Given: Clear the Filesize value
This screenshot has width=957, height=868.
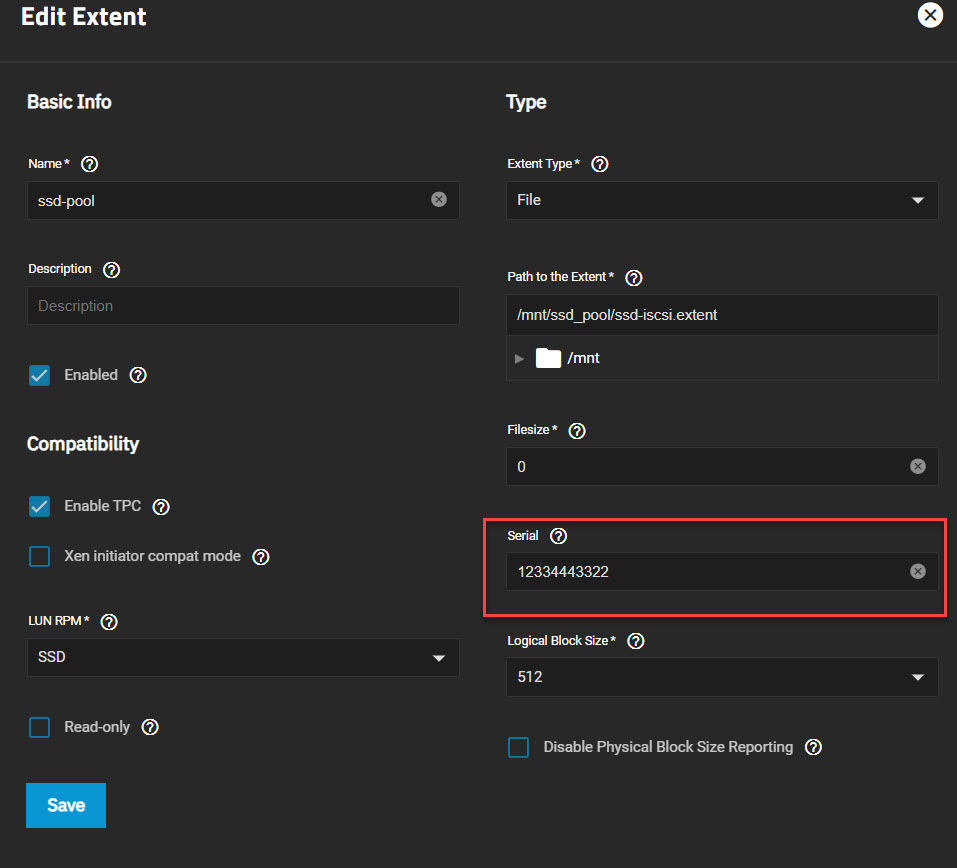Looking at the screenshot, I should pos(917,466).
